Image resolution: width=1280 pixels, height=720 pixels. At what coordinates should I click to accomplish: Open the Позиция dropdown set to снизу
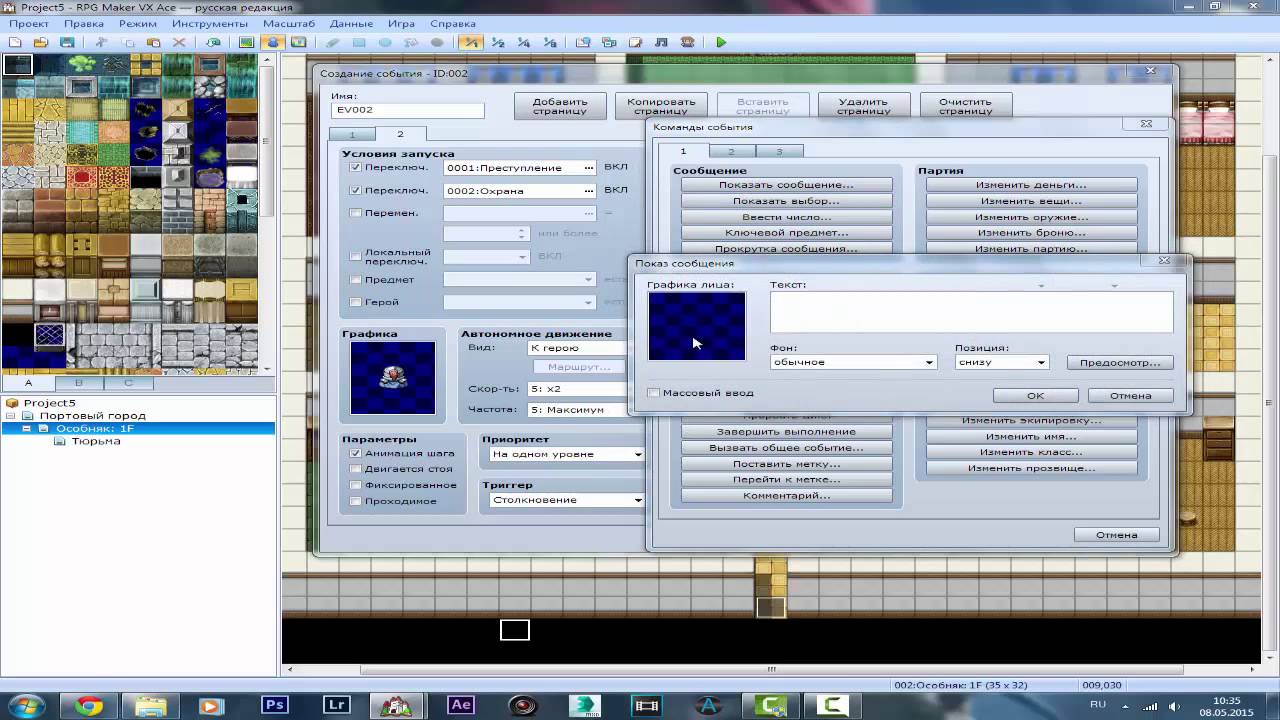tap(1002, 362)
